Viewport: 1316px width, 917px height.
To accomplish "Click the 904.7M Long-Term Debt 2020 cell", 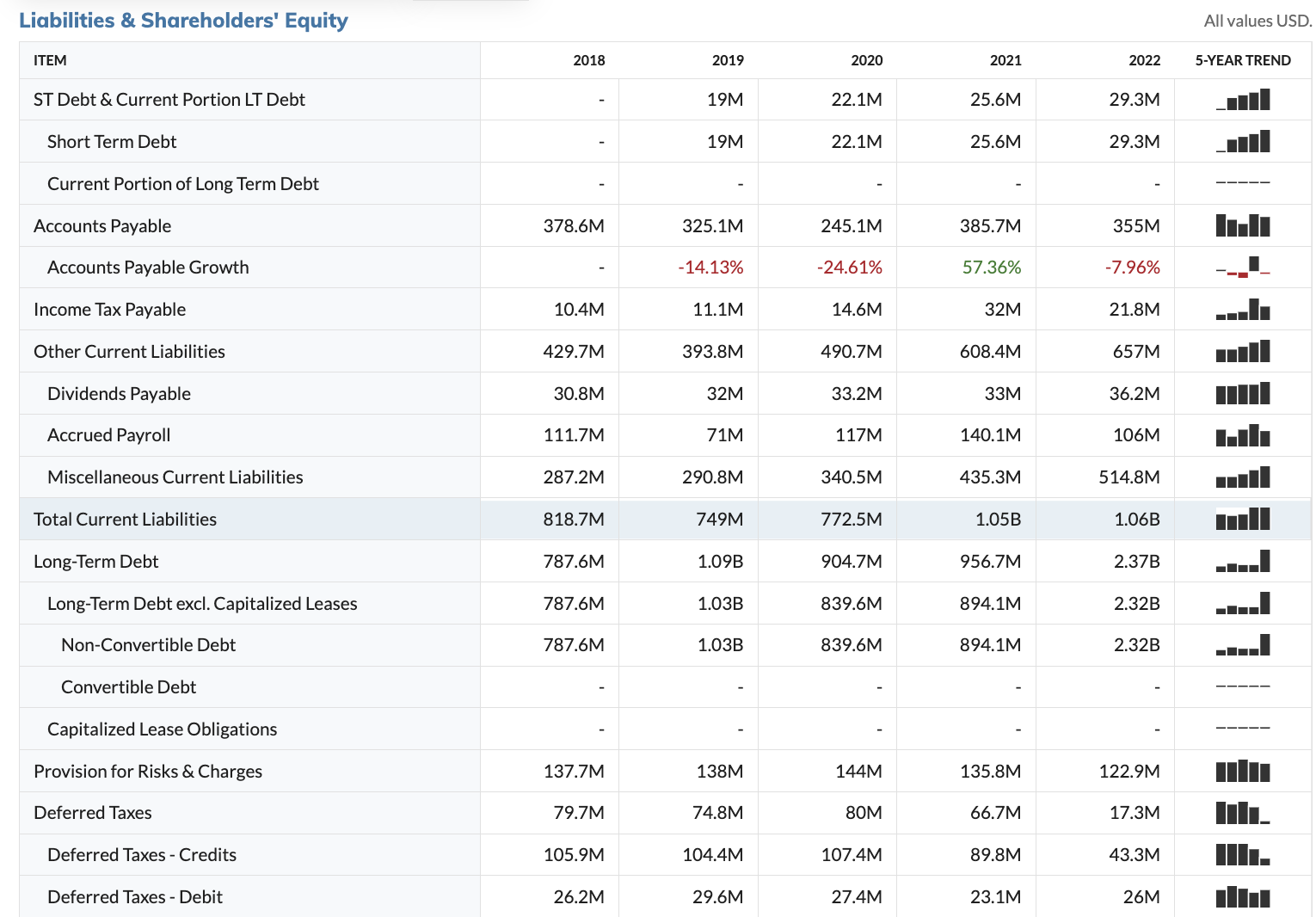I will (852, 562).
